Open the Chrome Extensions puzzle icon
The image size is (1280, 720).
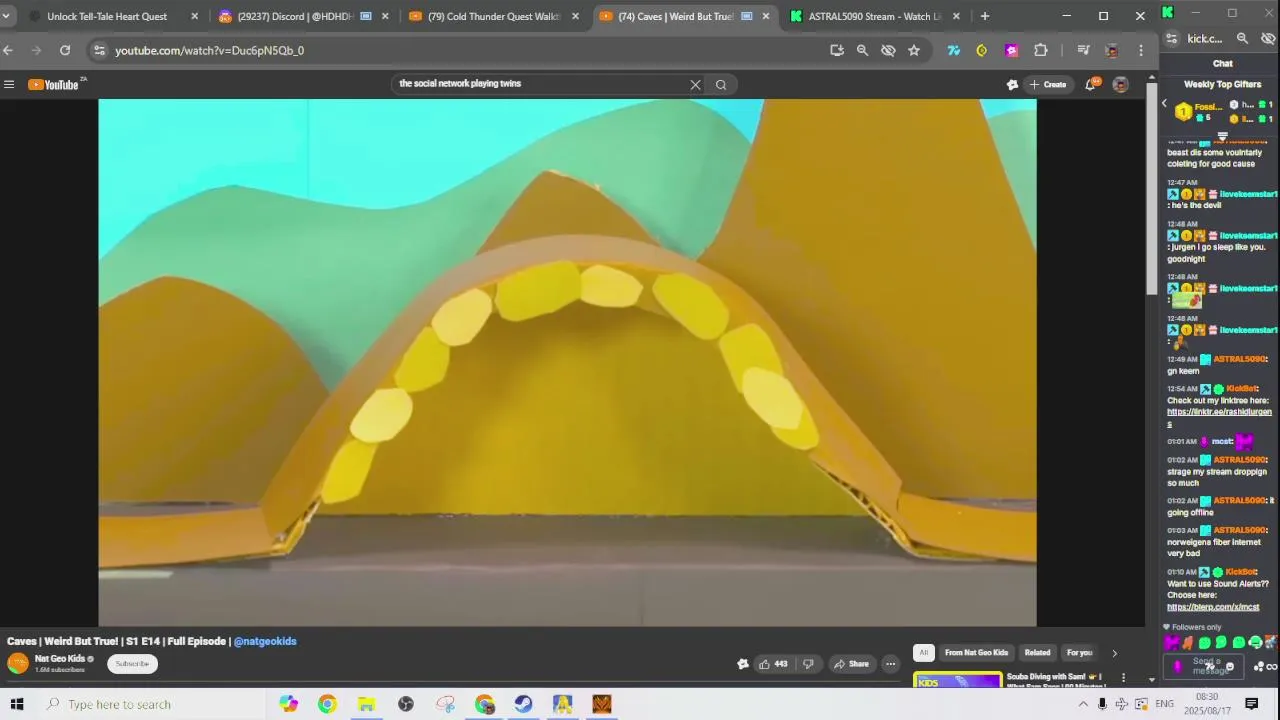[1041, 50]
